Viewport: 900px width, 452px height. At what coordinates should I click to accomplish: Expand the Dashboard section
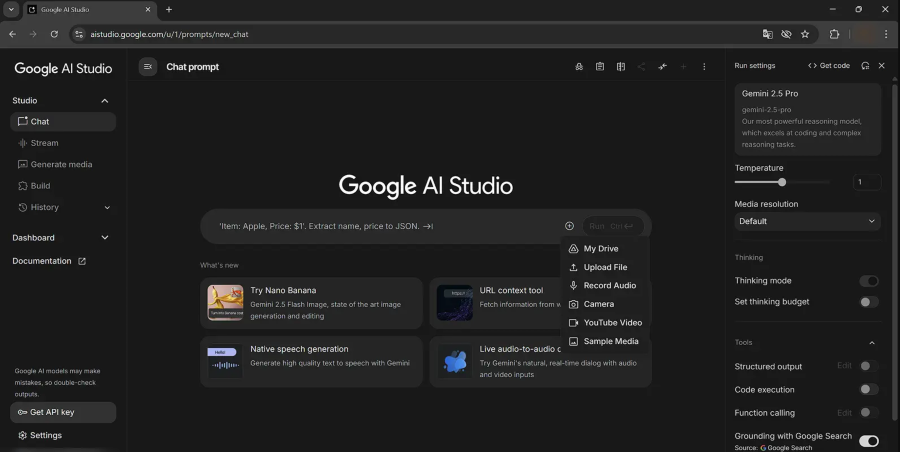coord(60,238)
